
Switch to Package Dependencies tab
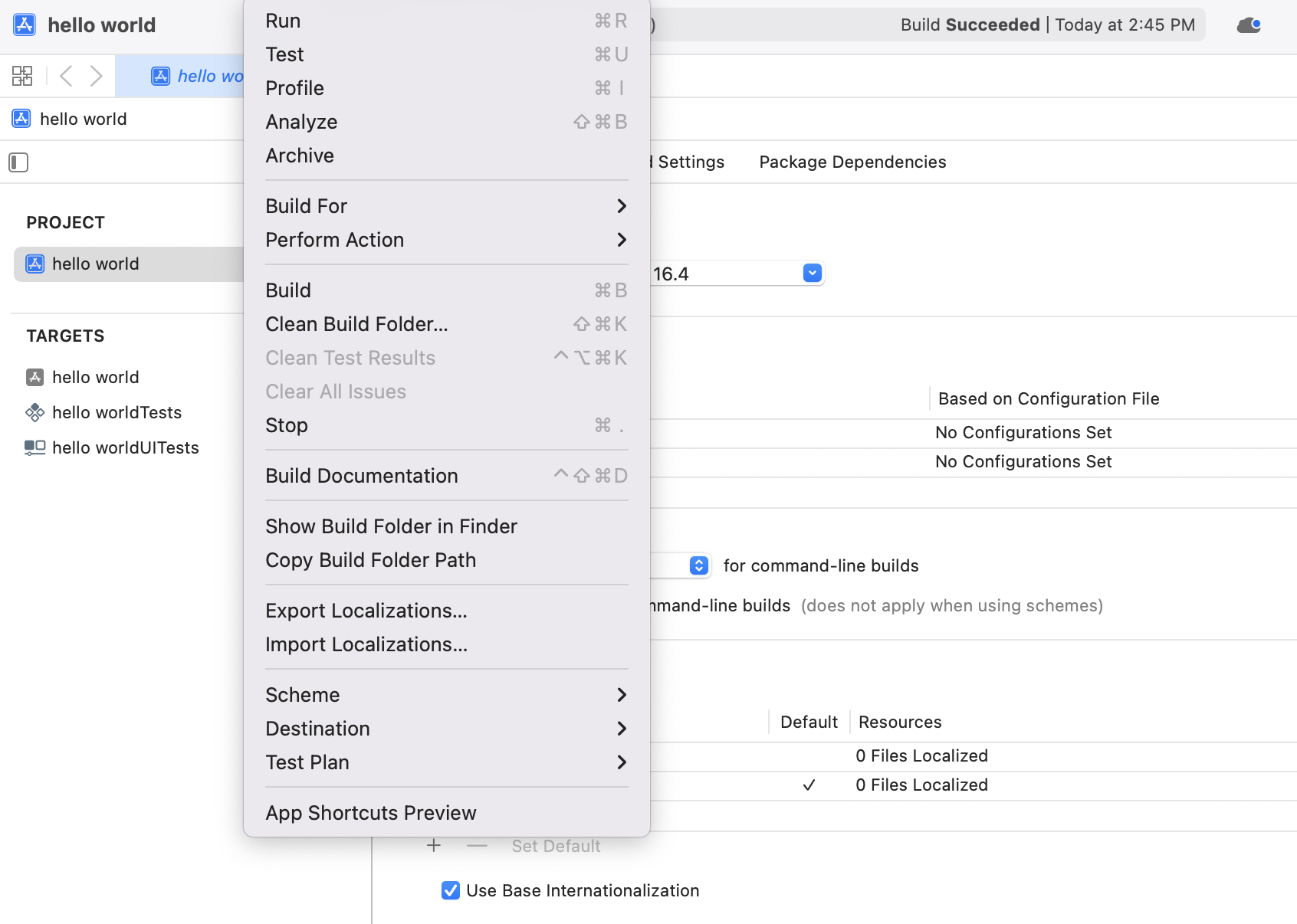click(x=852, y=162)
